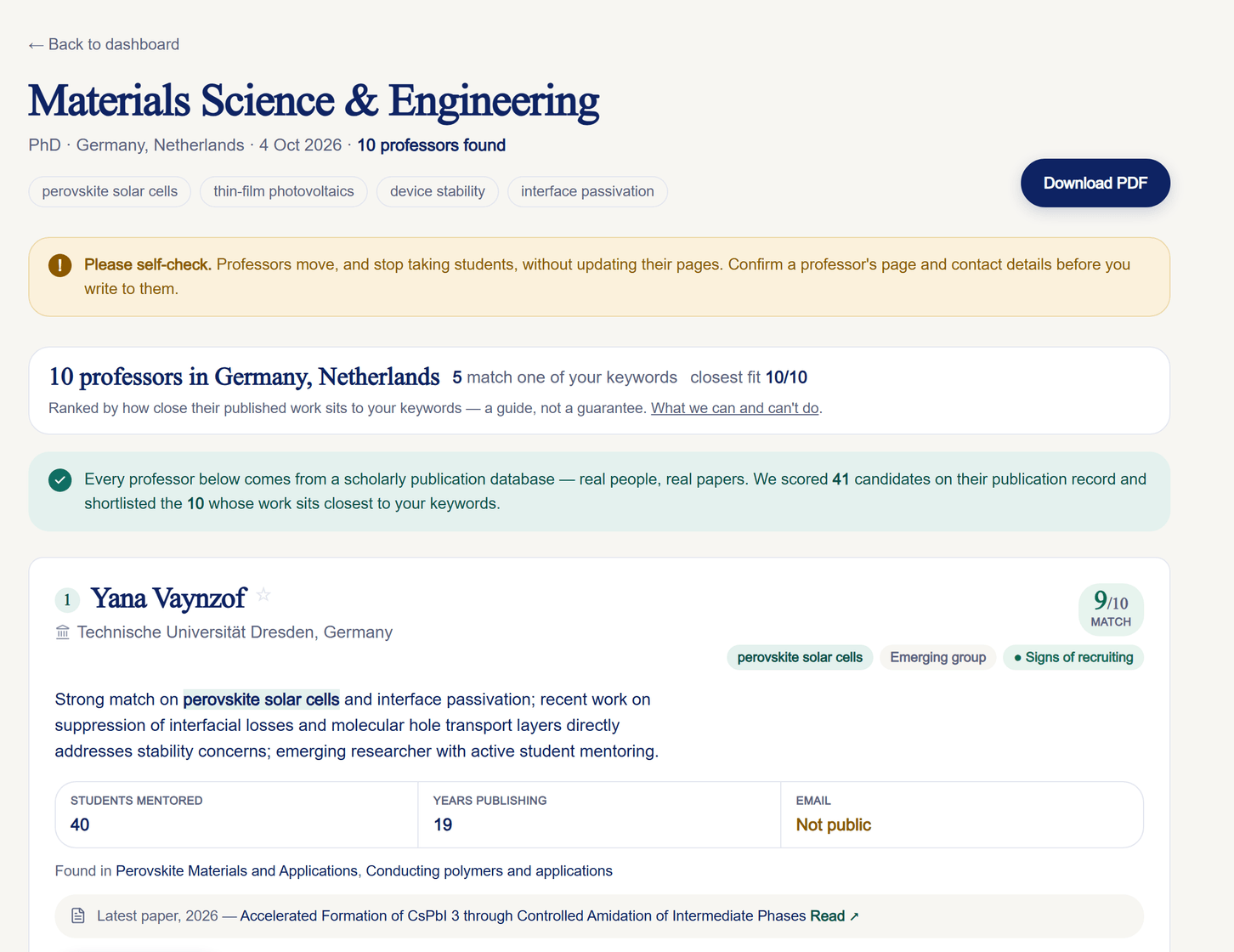Click Perovskite Materials and Applications topic
Screen dimensions: 1234x952
tap(236, 870)
